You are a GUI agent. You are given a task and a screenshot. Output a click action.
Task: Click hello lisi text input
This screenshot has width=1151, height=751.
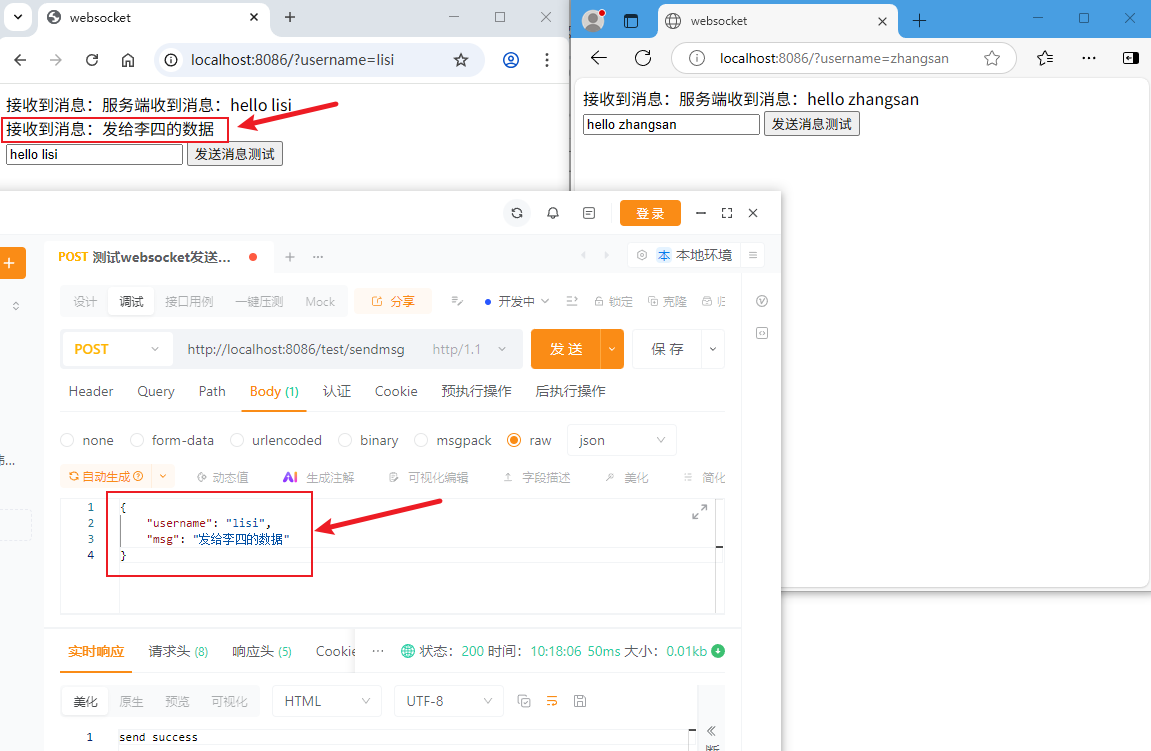[x=95, y=154]
